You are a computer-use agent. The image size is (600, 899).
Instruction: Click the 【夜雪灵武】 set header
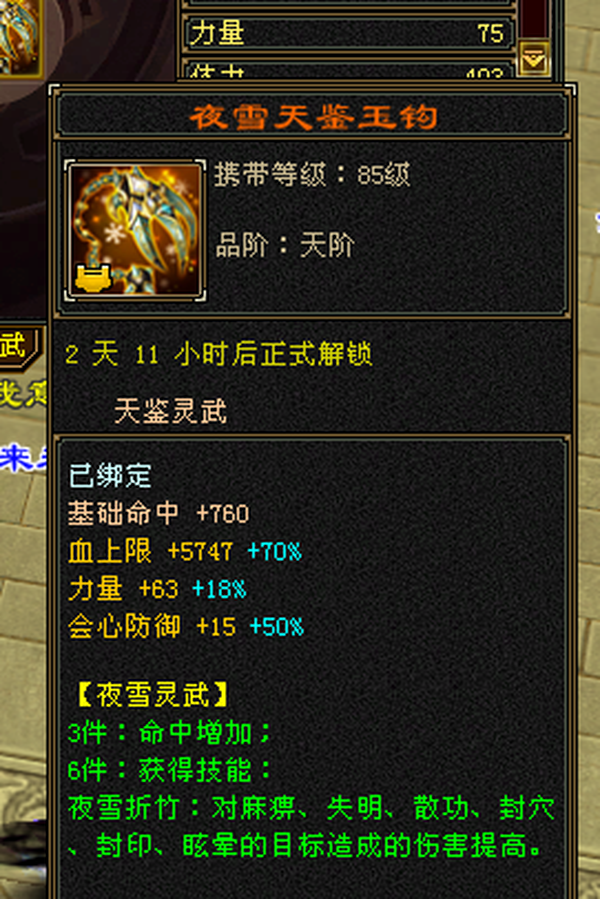(152, 694)
